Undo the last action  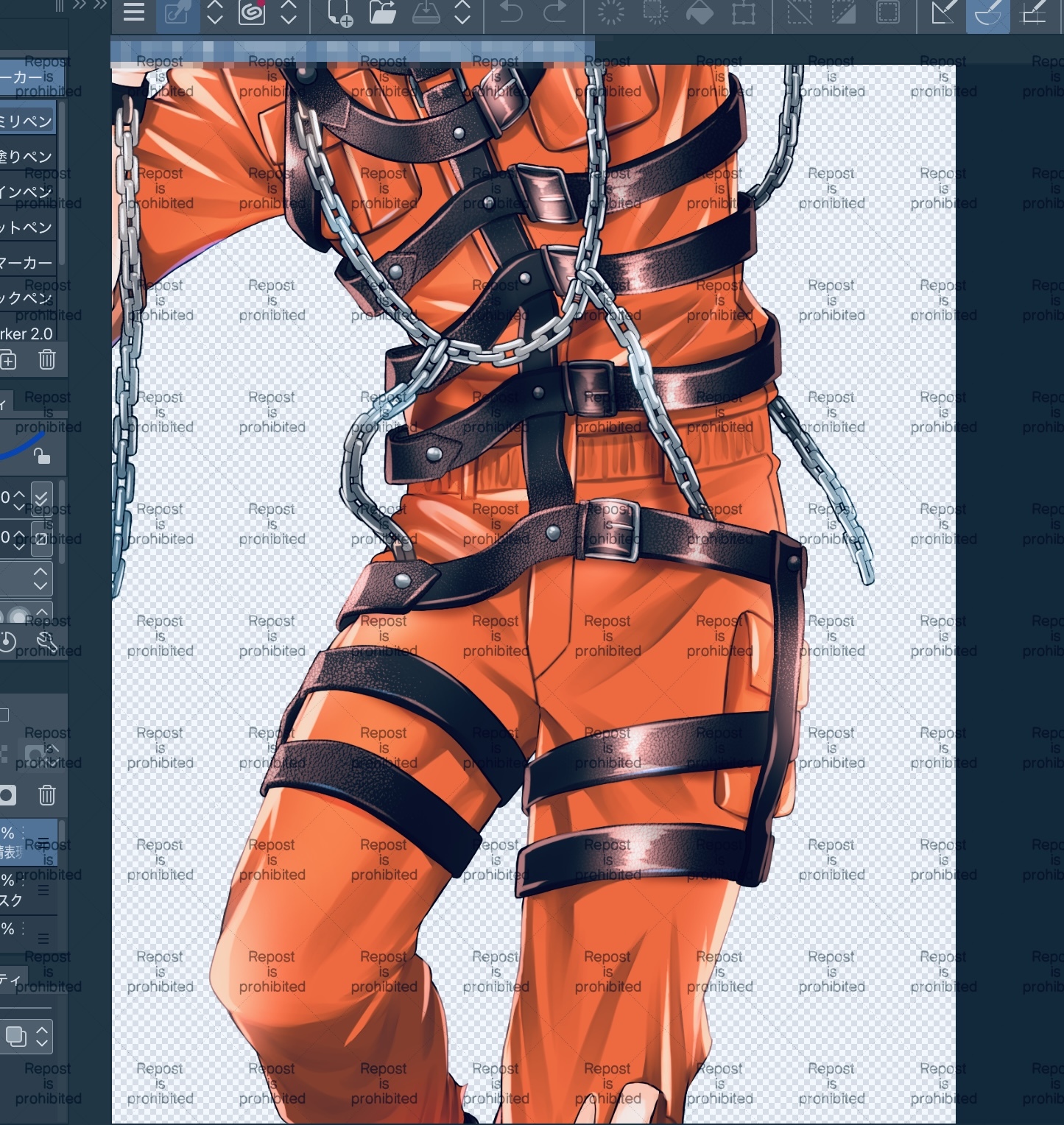click(511, 13)
